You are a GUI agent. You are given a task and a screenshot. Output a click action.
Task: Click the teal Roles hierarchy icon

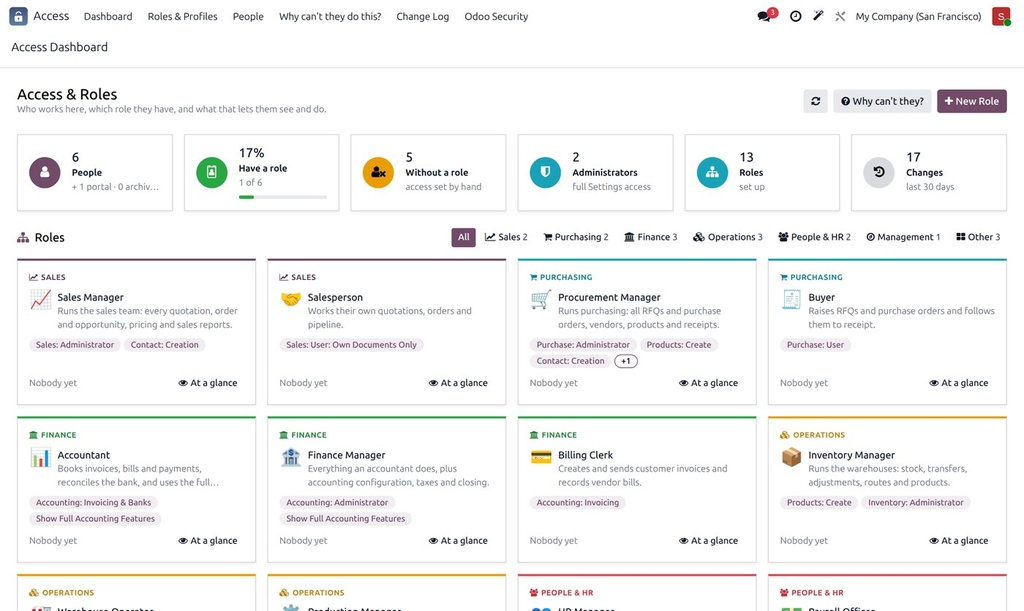712,172
